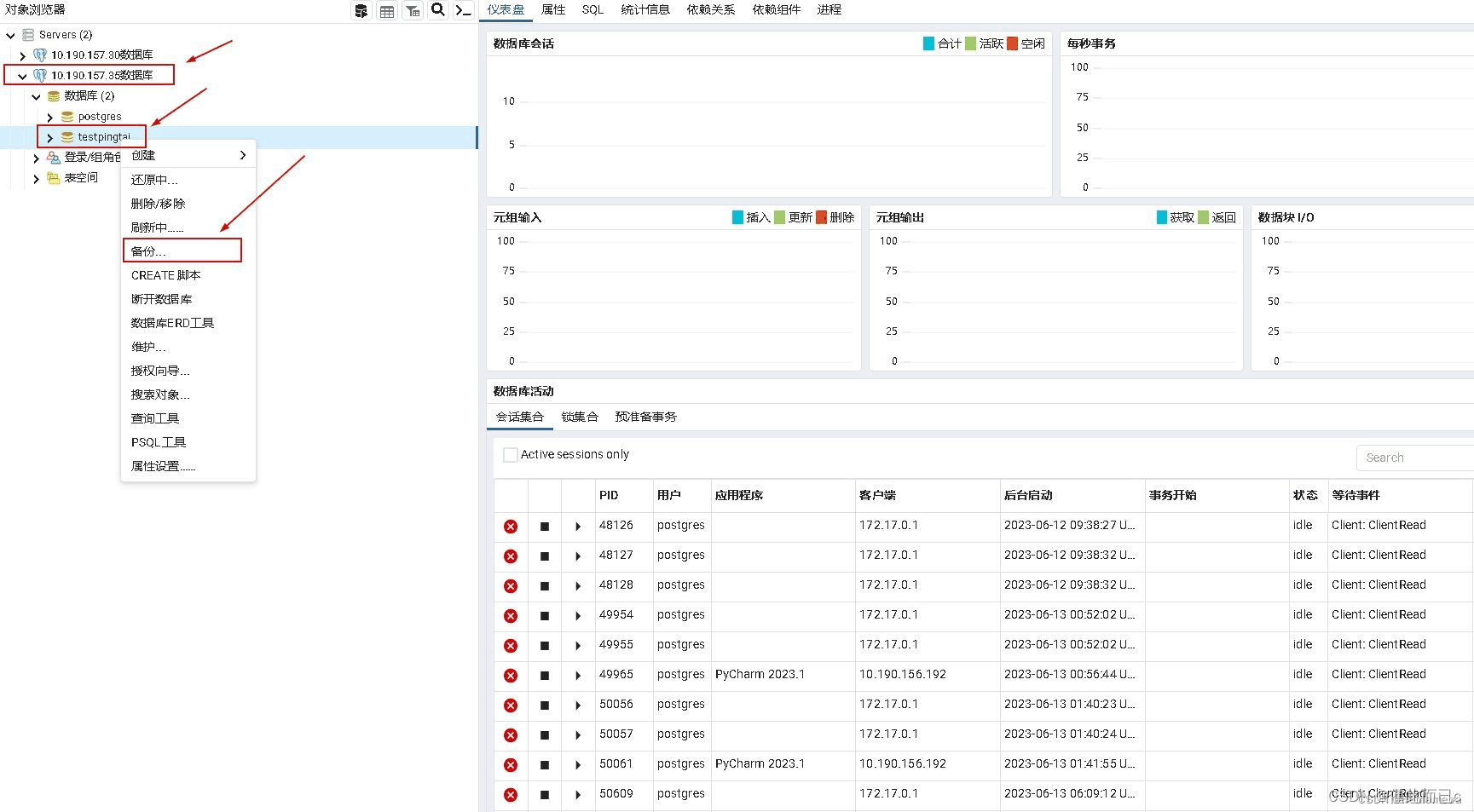Switch to the SQL tab
Viewport: 1474px width, 812px height.
pyautogui.click(x=592, y=9)
